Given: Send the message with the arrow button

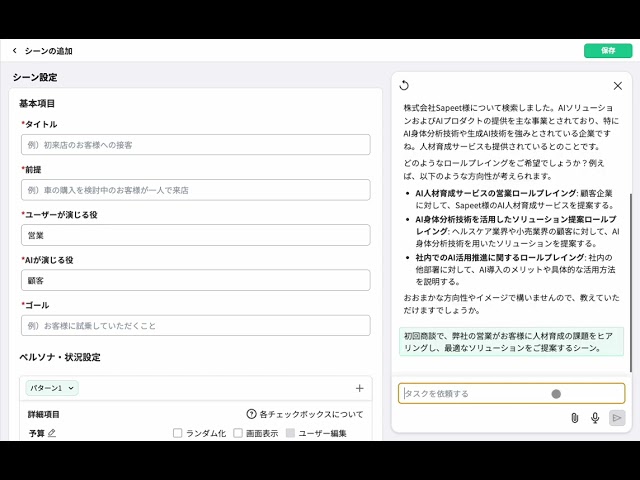Looking at the screenshot, I should click(x=617, y=418).
